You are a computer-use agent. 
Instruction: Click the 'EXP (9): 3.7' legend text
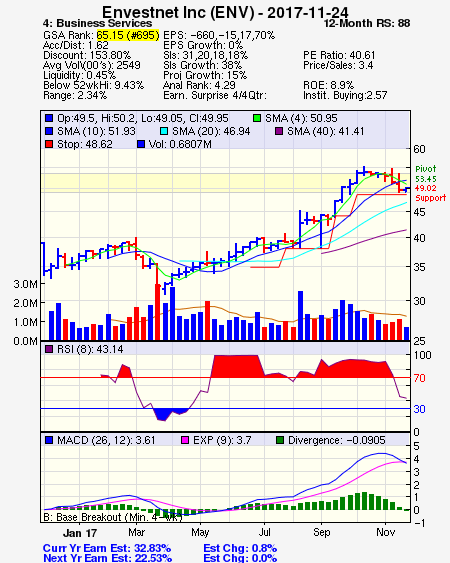point(222,440)
